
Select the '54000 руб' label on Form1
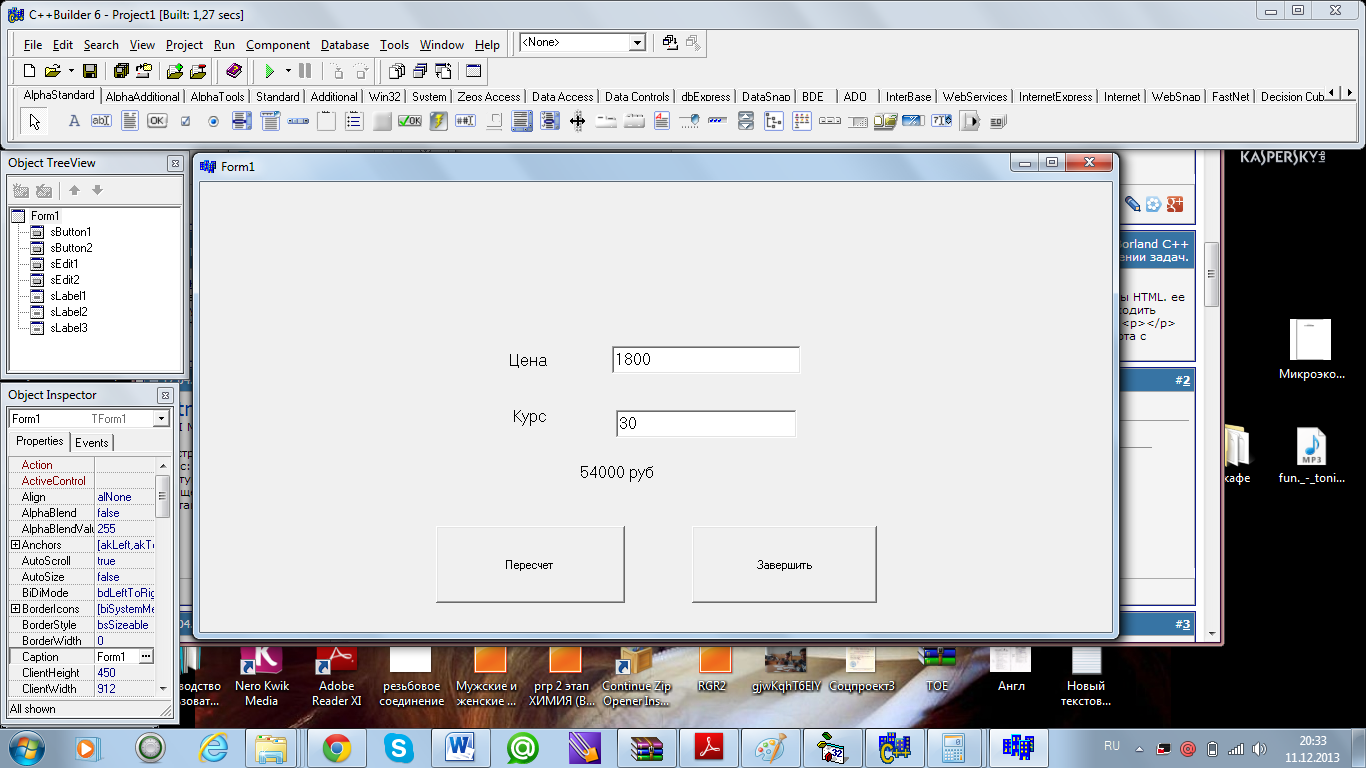pos(617,472)
